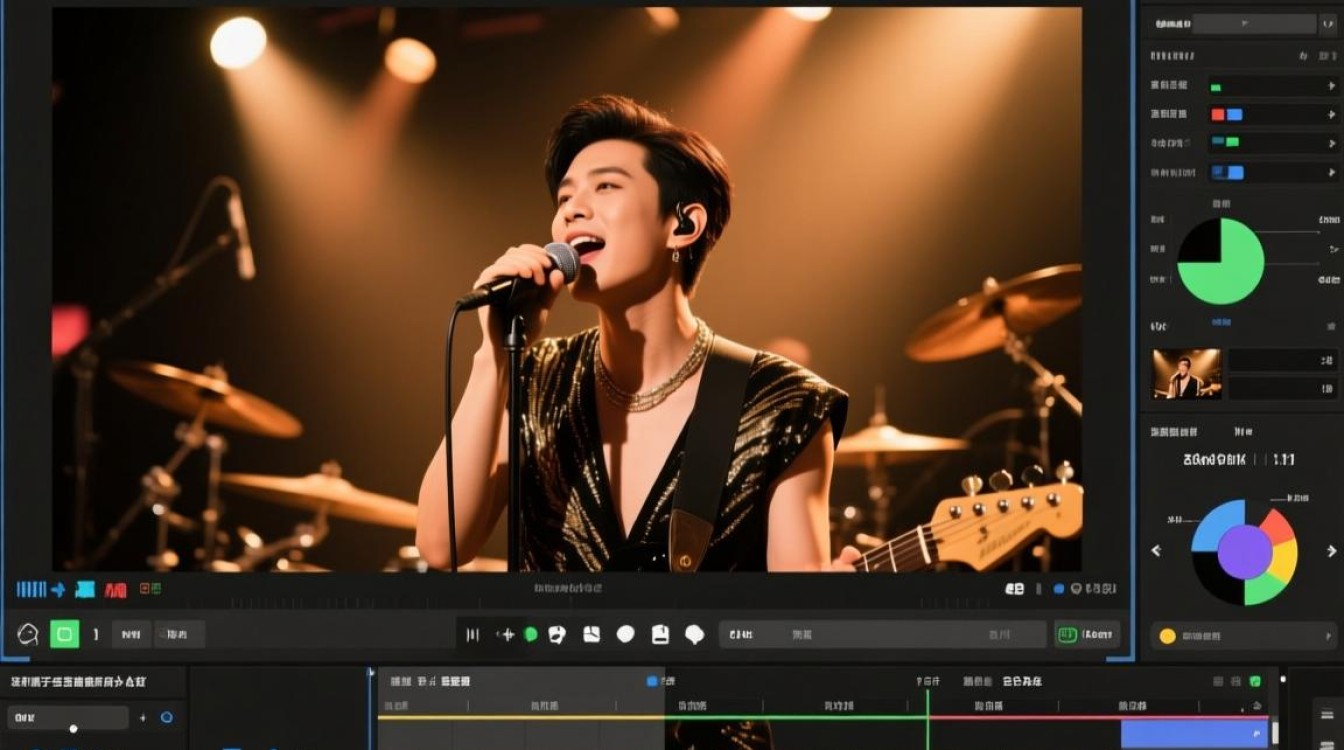This screenshot has width=1344, height=750.
Task: Click the green icon above the timeline's right end
Action: tap(1255, 681)
